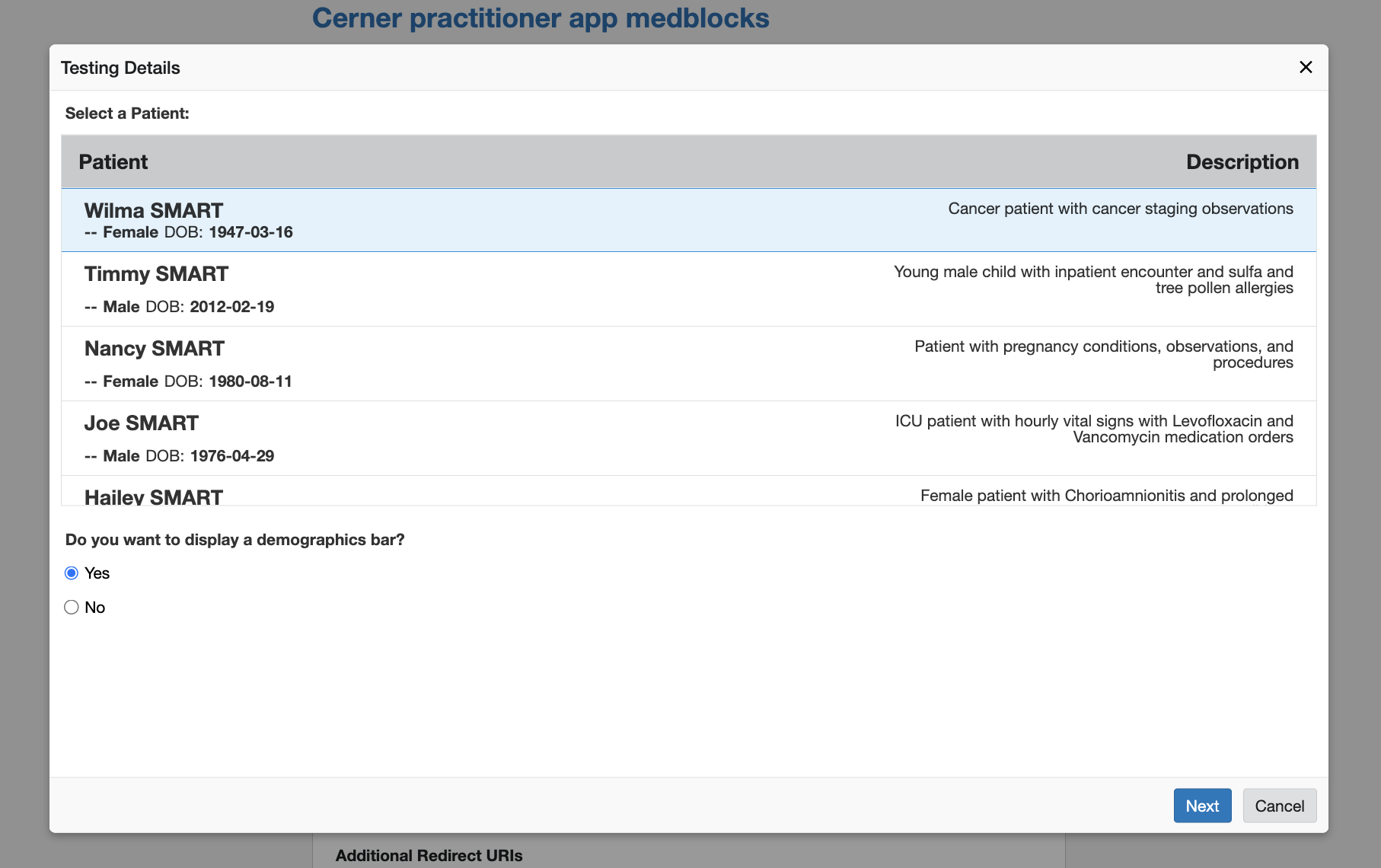The height and width of the screenshot is (868, 1381).
Task: Click the cancer staging observations description
Action: (x=1121, y=209)
